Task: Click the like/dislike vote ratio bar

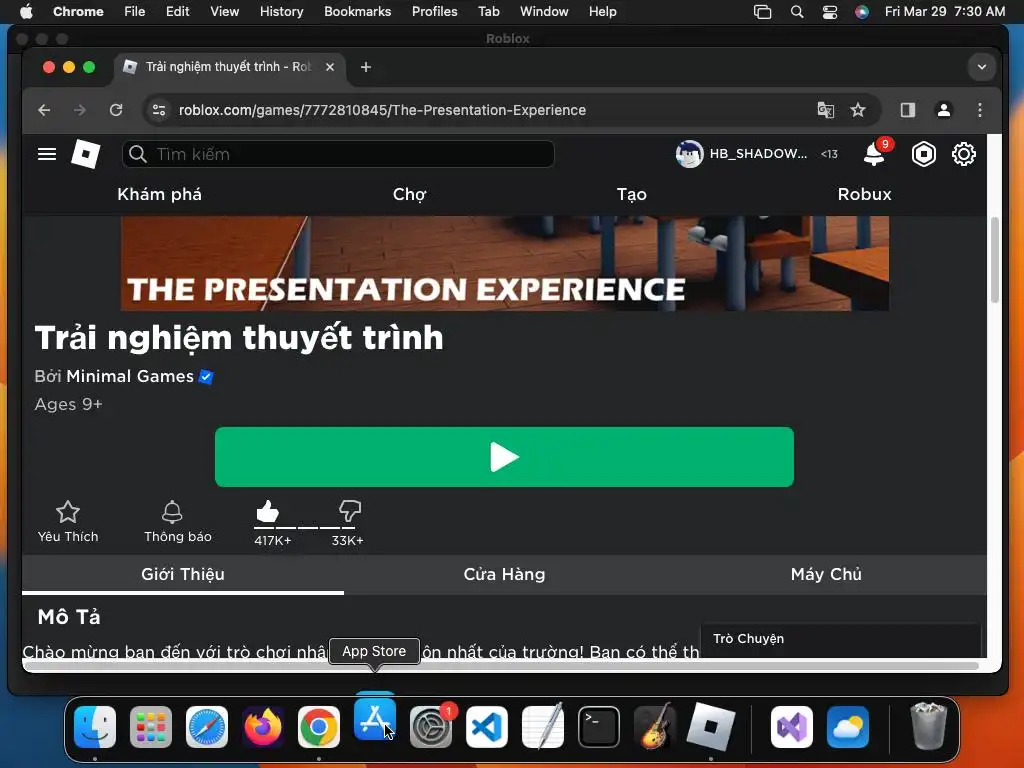Action: (x=305, y=526)
